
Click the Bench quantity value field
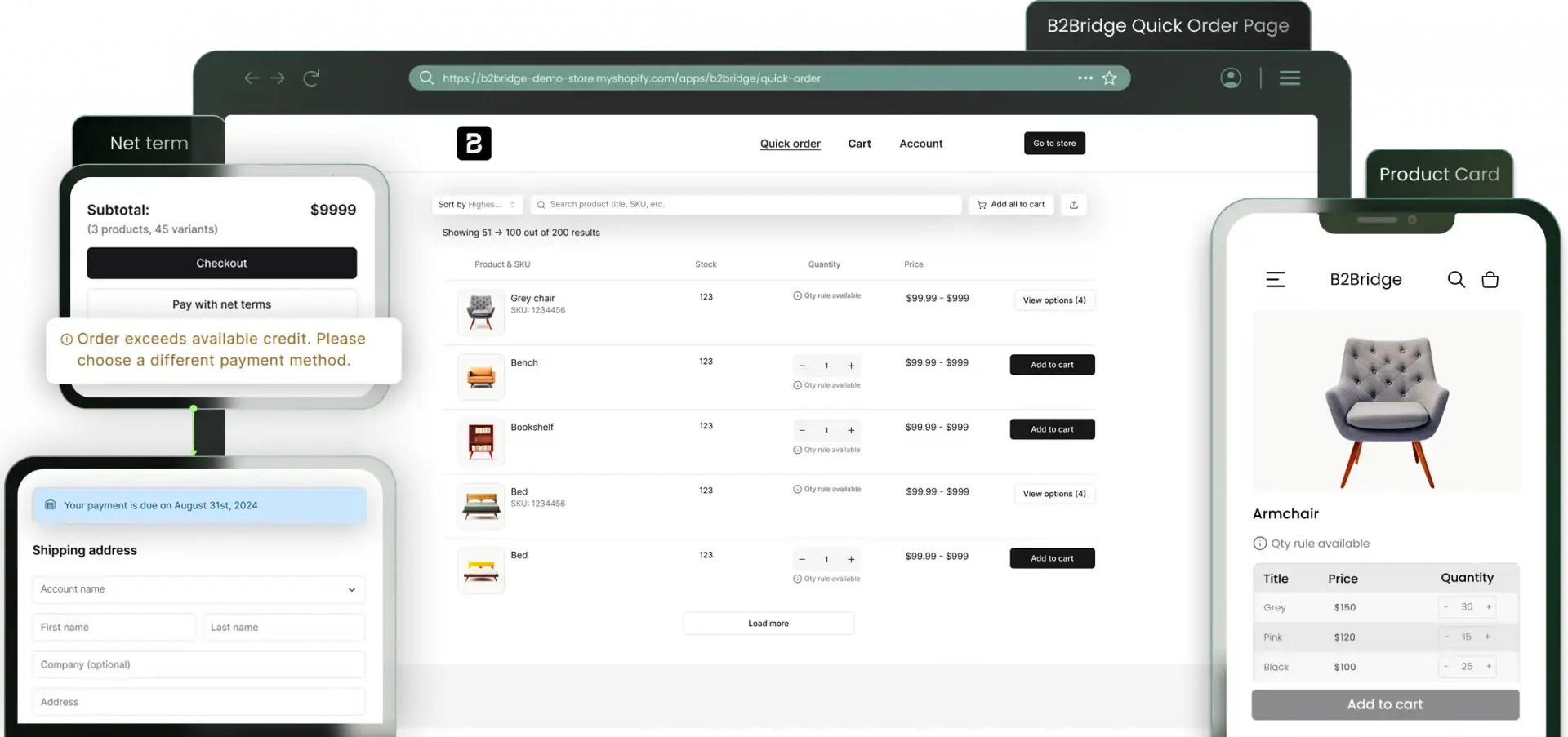[x=826, y=366]
